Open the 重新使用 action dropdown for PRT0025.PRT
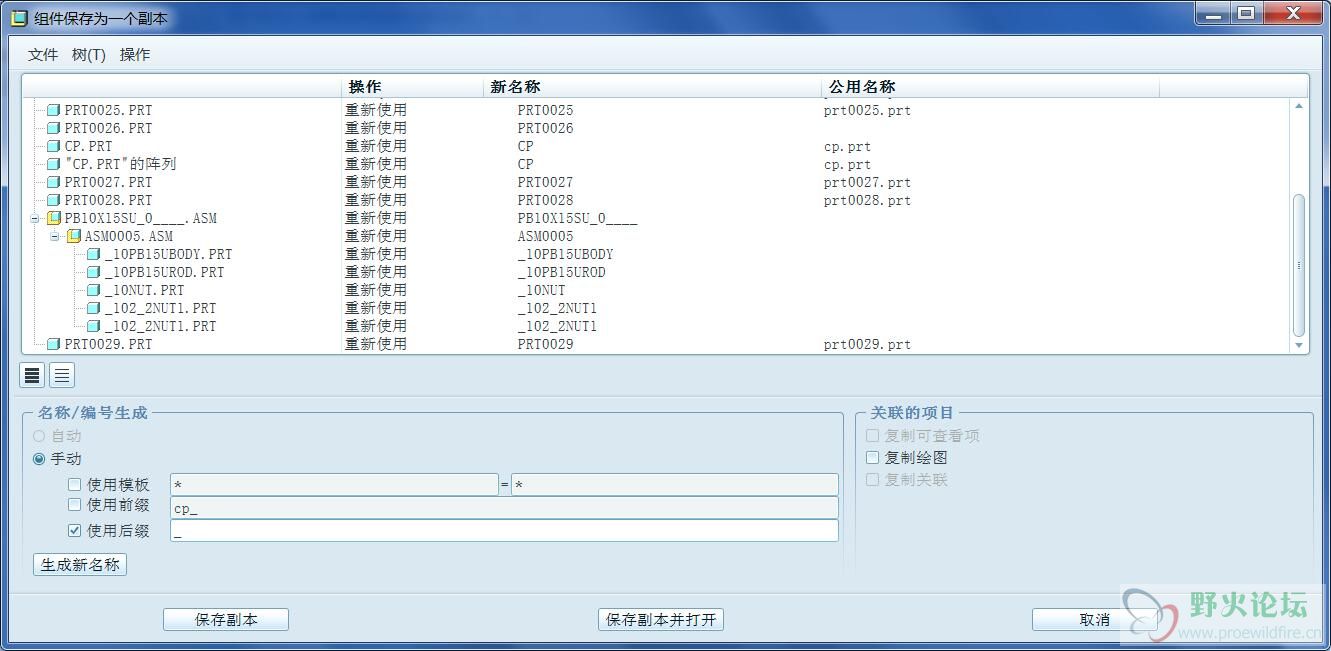Image resolution: width=1331 pixels, height=651 pixels. click(x=376, y=110)
